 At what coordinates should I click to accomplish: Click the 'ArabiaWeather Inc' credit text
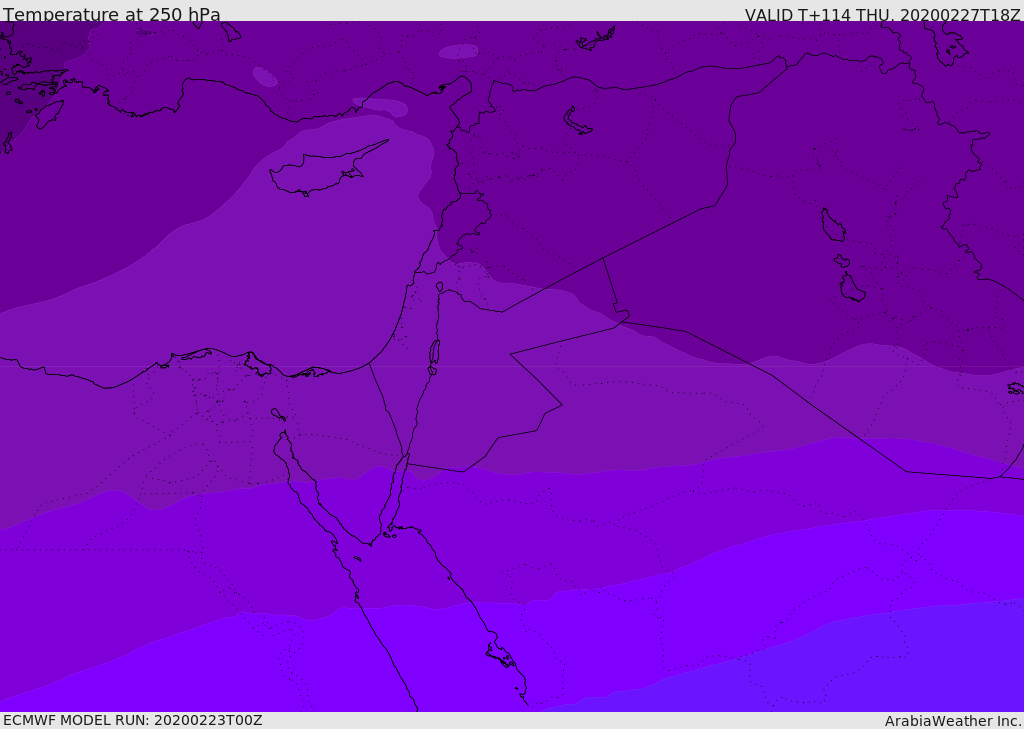[x=952, y=721]
